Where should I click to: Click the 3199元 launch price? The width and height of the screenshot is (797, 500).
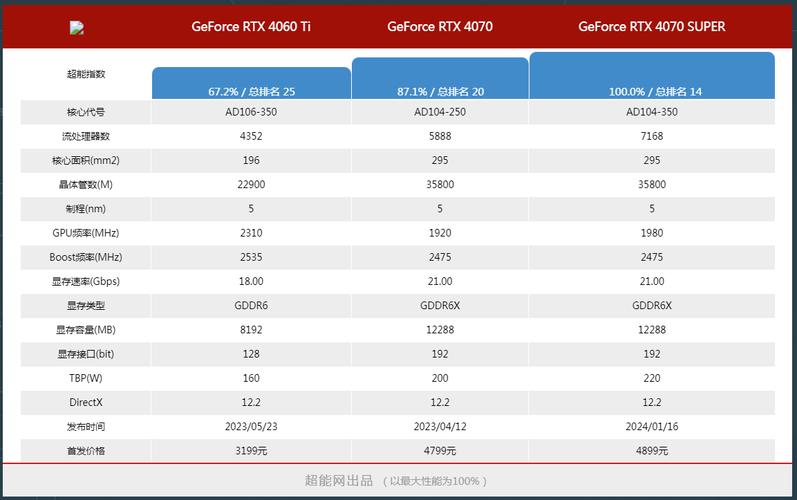251,451
